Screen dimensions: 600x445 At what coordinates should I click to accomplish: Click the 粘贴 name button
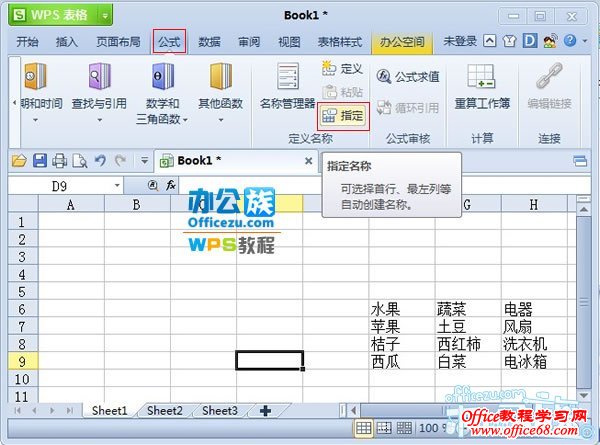click(342, 92)
